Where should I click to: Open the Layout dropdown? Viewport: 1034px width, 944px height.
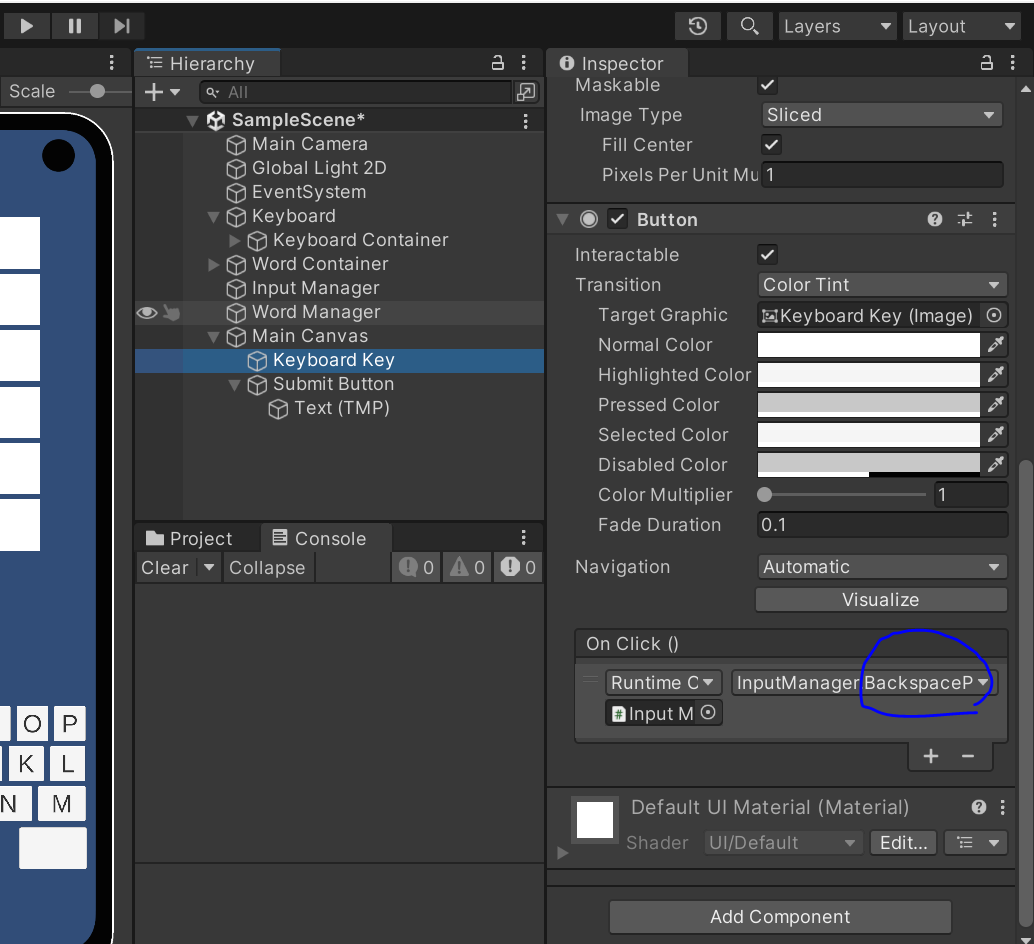pyautogui.click(x=961, y=26)
